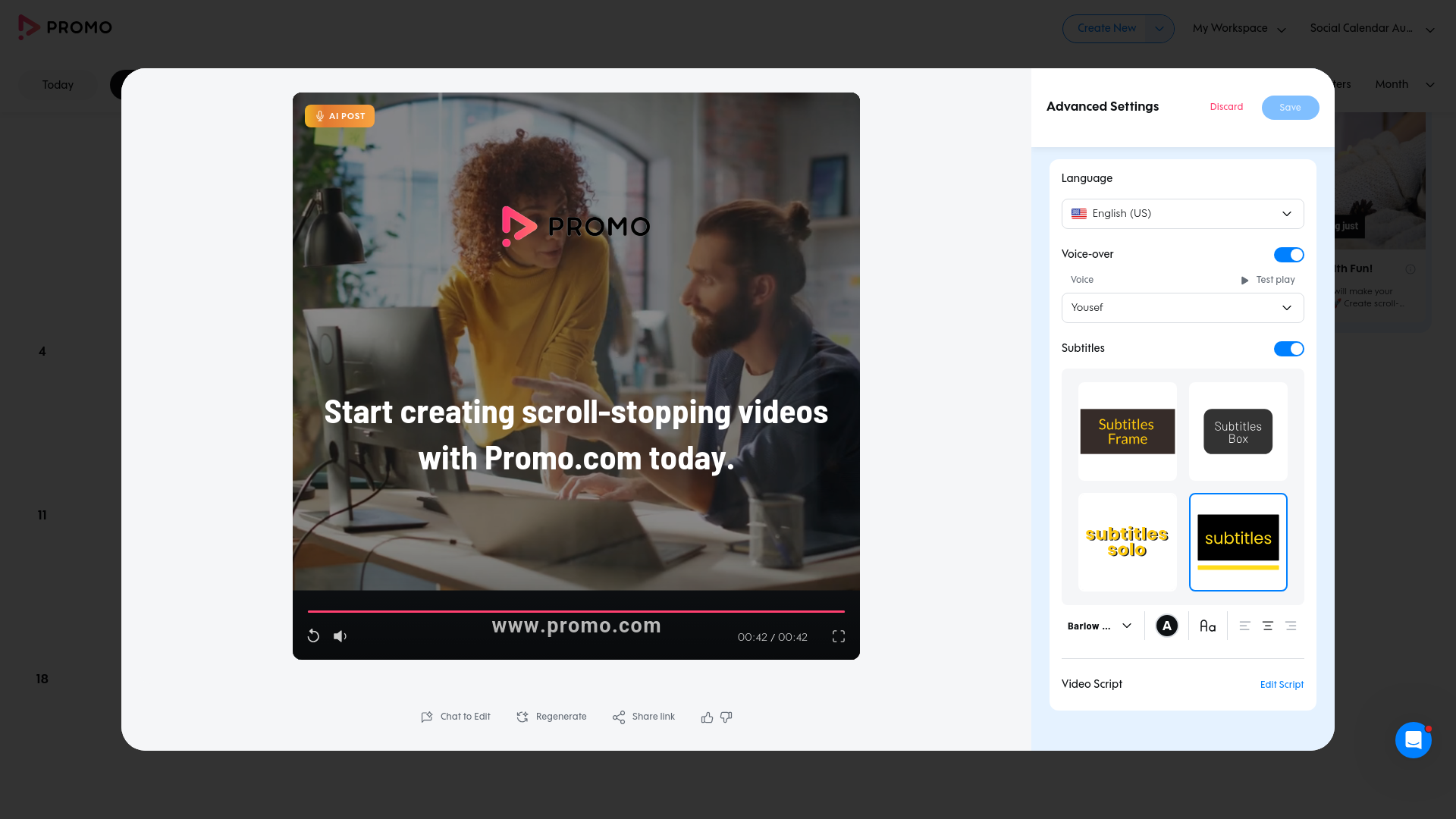Select the Subtitles Box style
Screen dimensions: 1456x819
pyautogui.click(x=1238, y=431)
